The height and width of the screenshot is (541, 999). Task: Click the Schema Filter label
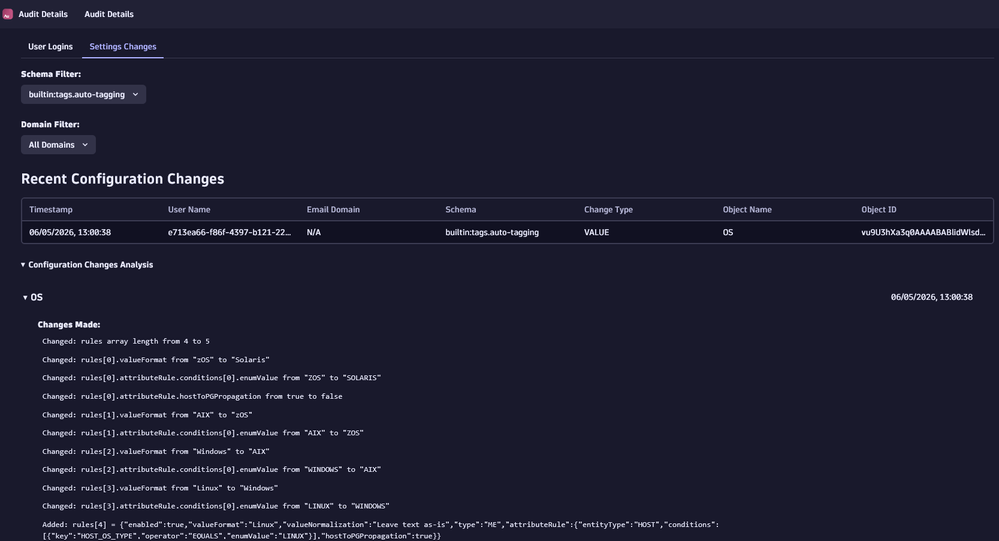pos(51,74)
